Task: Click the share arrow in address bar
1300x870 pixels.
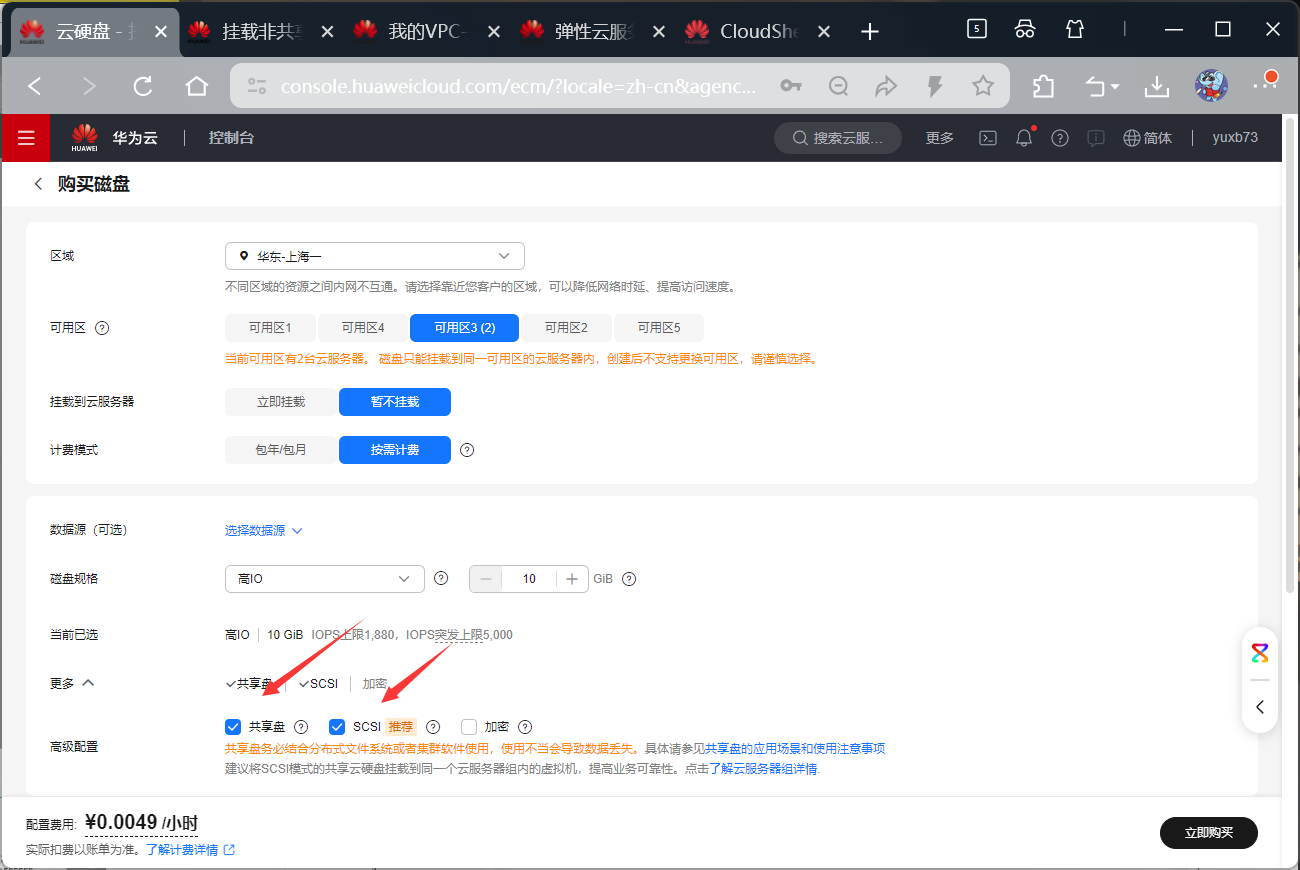Action: tap(887, 86)
